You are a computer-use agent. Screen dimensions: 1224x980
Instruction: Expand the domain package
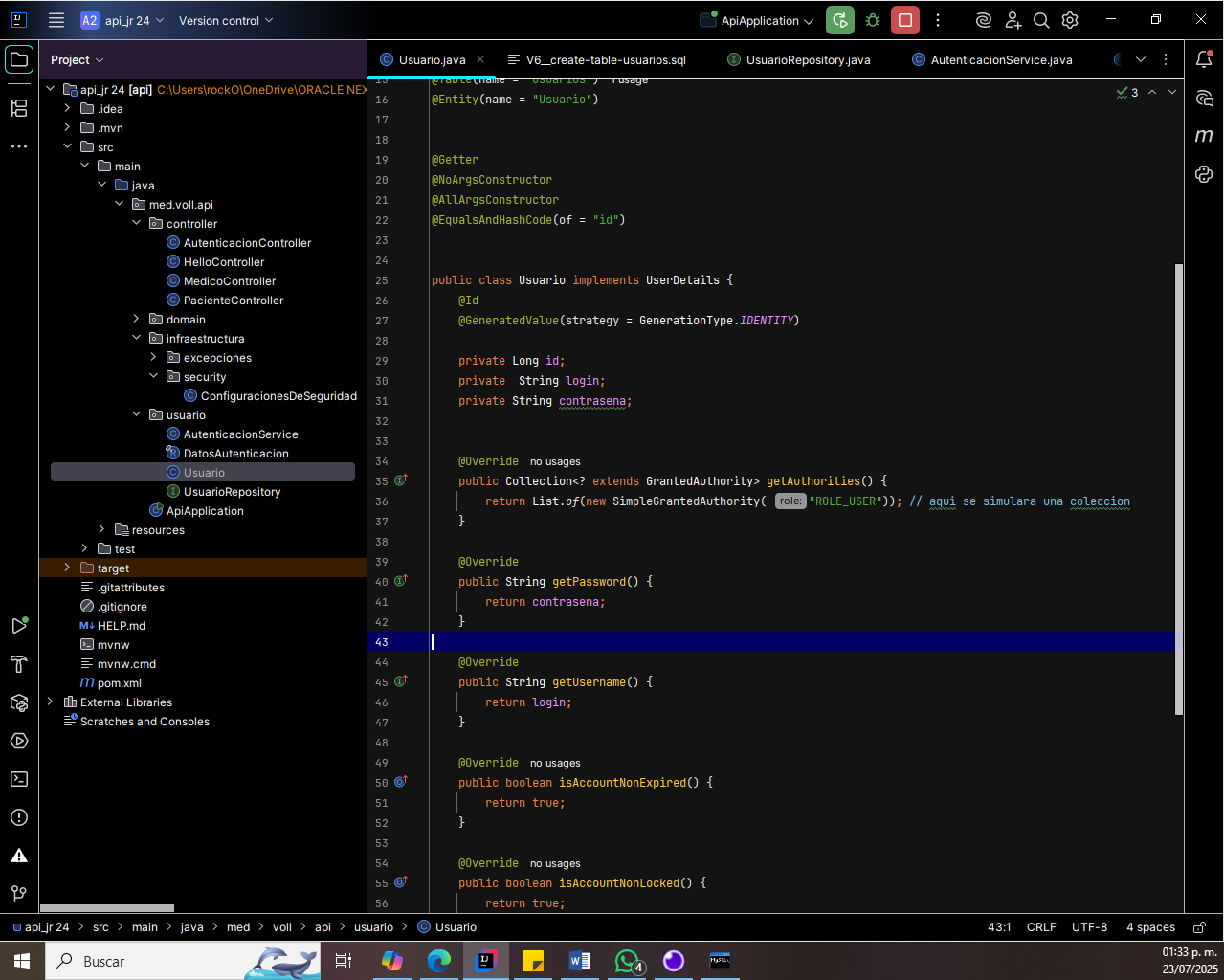pos(137,319)
